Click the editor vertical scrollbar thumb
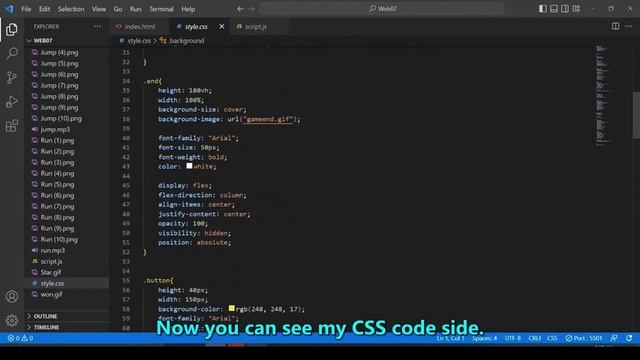The image size is (640, 360). 636,115
